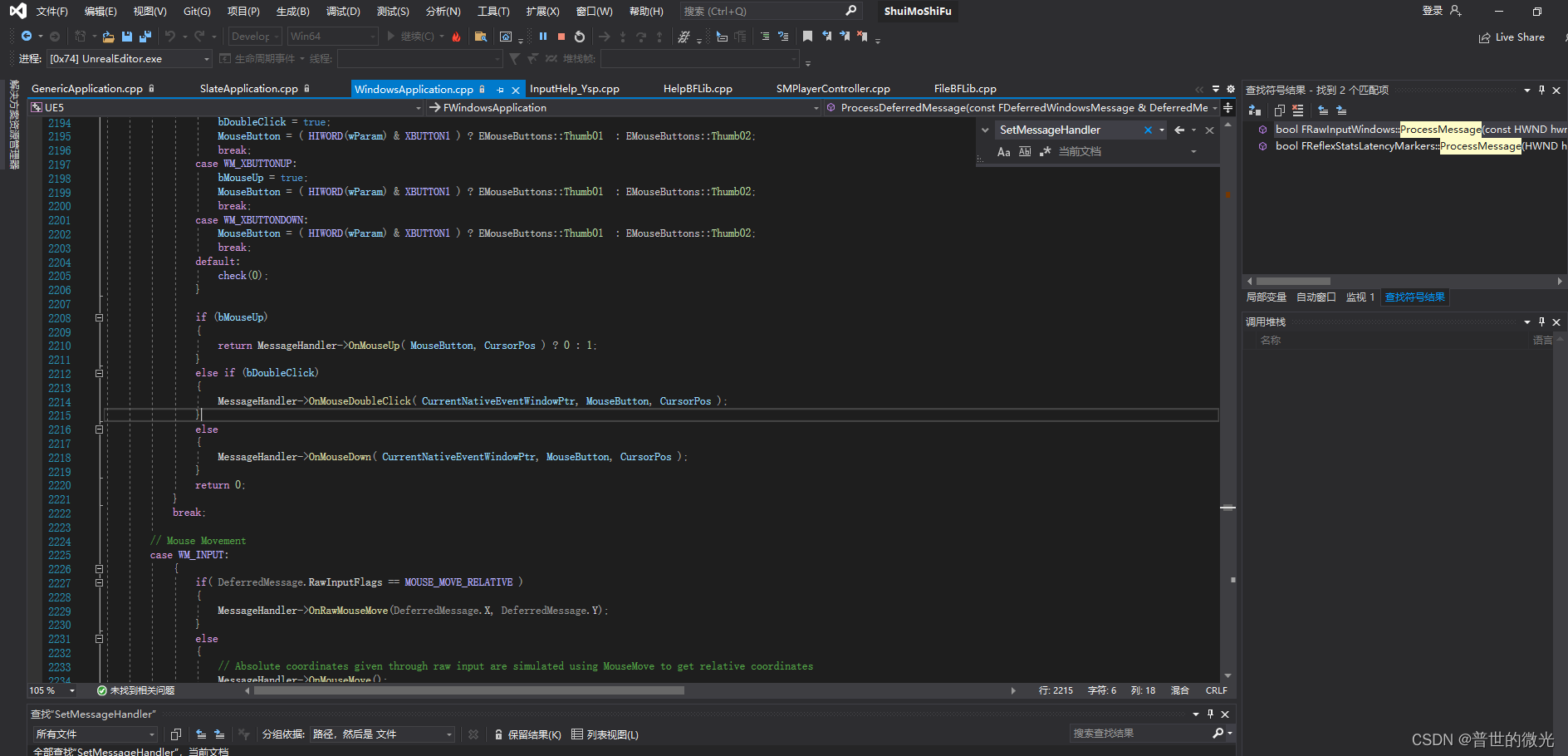
Task: Open the 调试(D) menu
Action: pyautogui.click(x=343, y=11)
